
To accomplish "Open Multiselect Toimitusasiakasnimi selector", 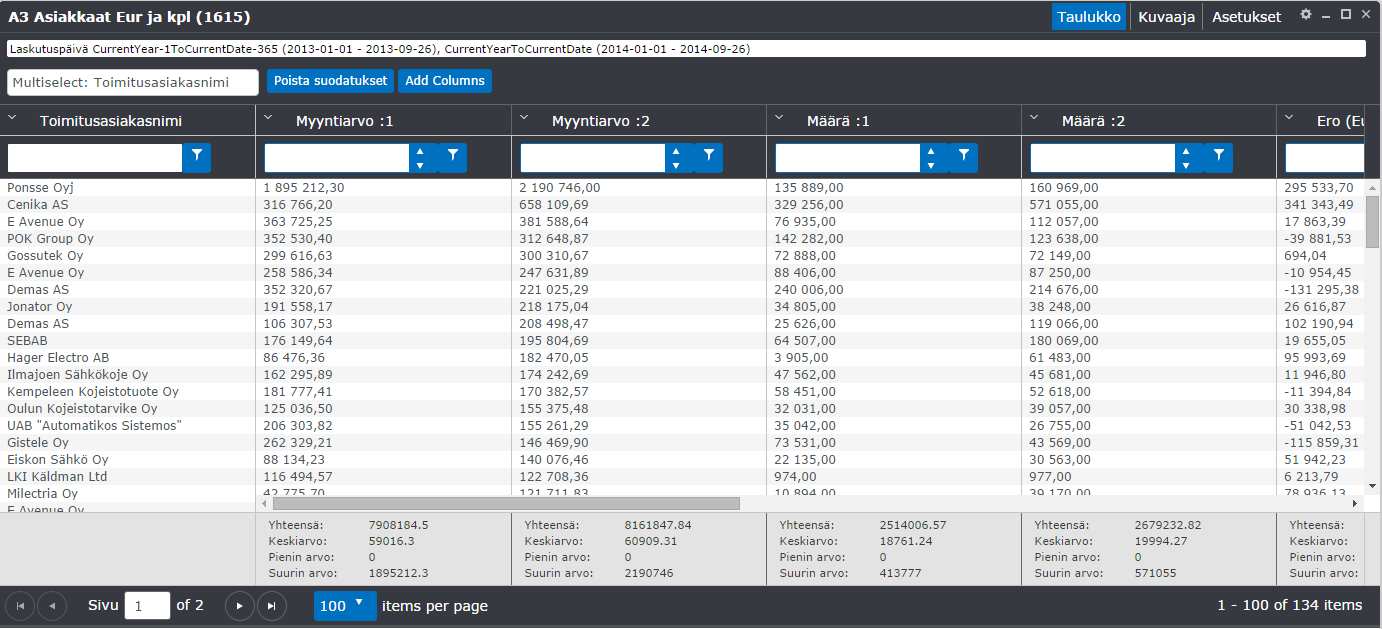I will click(133, 82).
